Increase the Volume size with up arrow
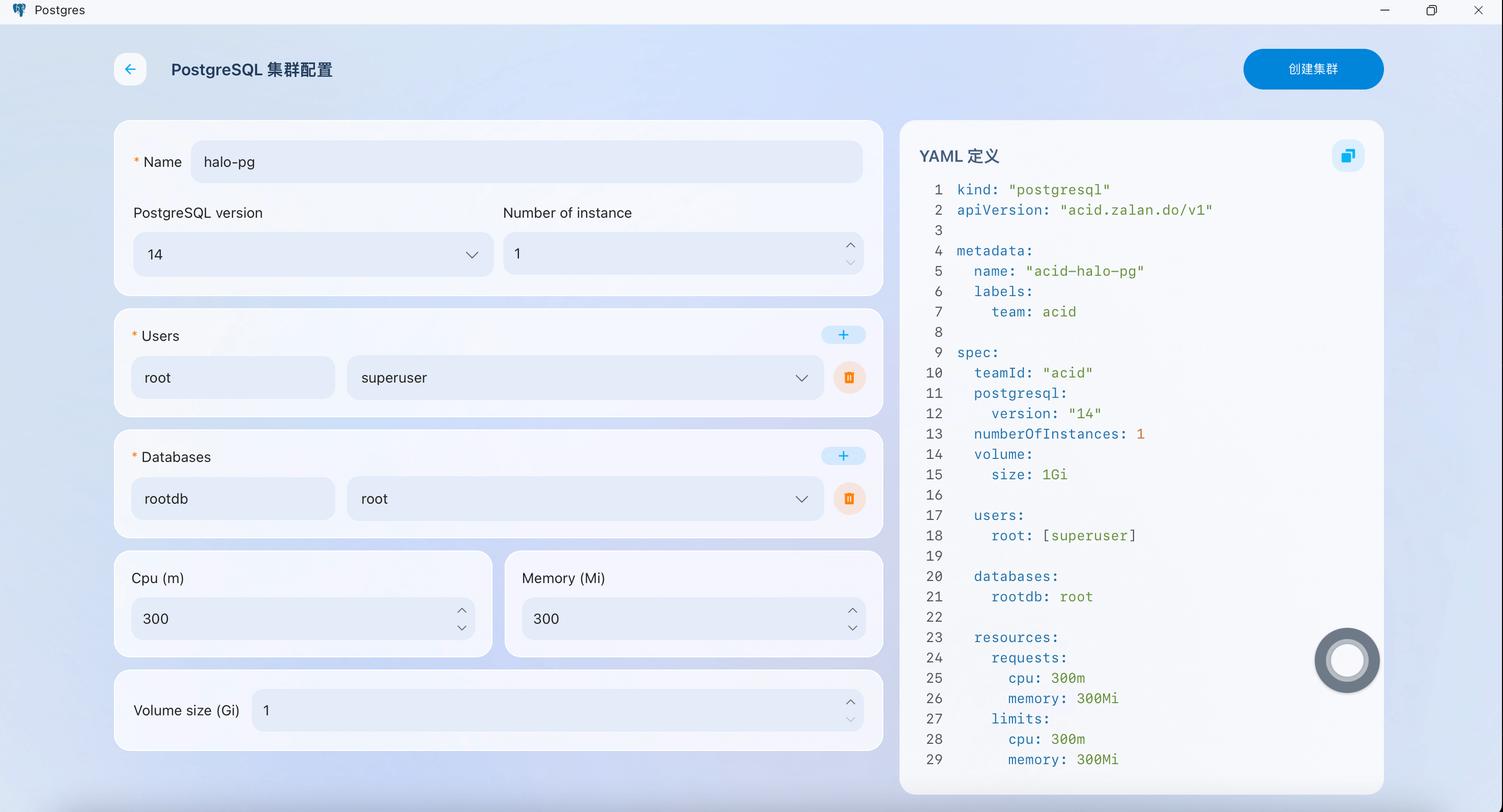 pyautogui.click(x=851, y=702)
